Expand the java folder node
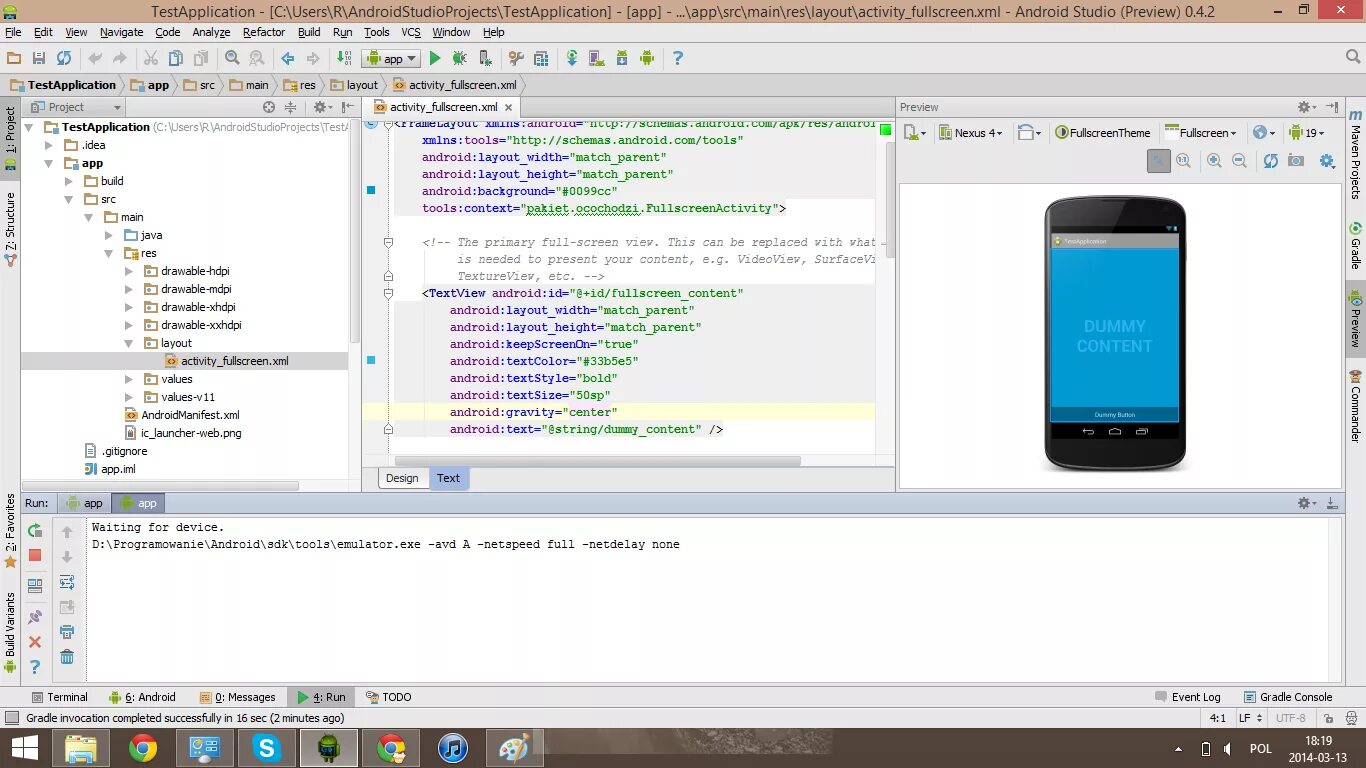1366x768 pixels. 109,235
